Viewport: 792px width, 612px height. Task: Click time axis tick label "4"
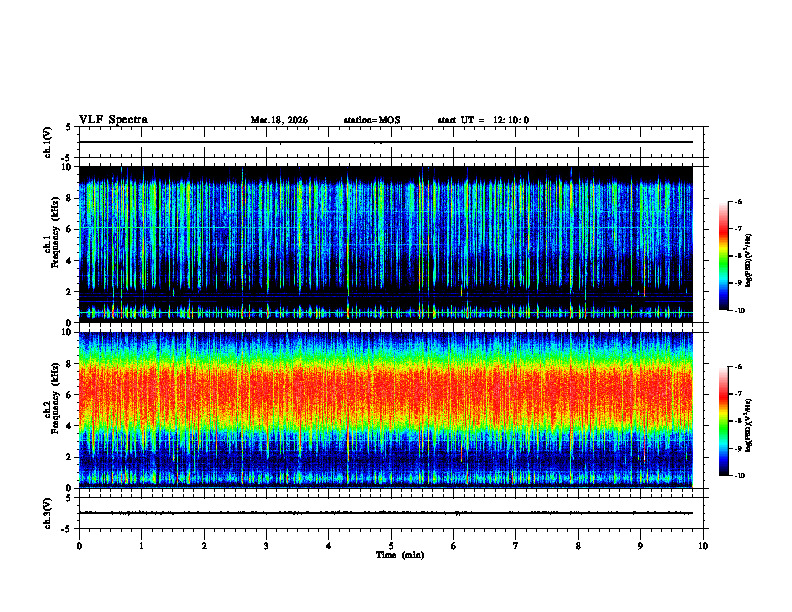[329, 546]
